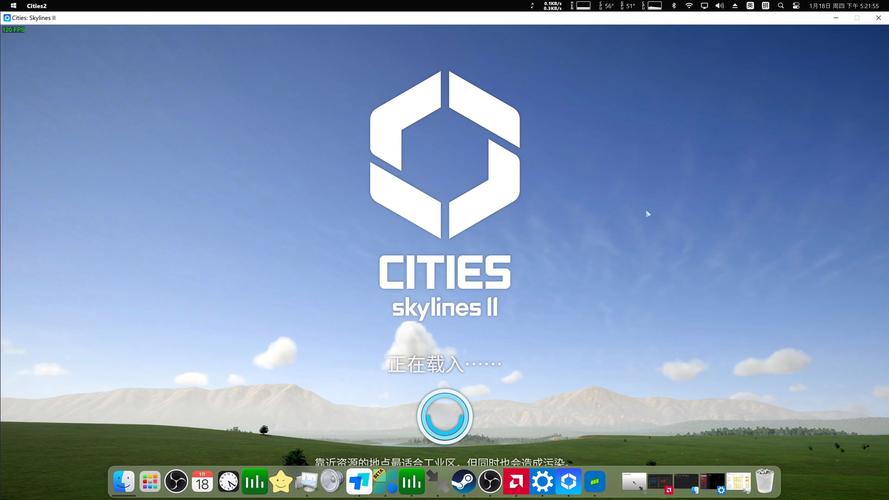Restore the yellowish minimized window beside the Trash
889x500 pixels.
(739, 482)
